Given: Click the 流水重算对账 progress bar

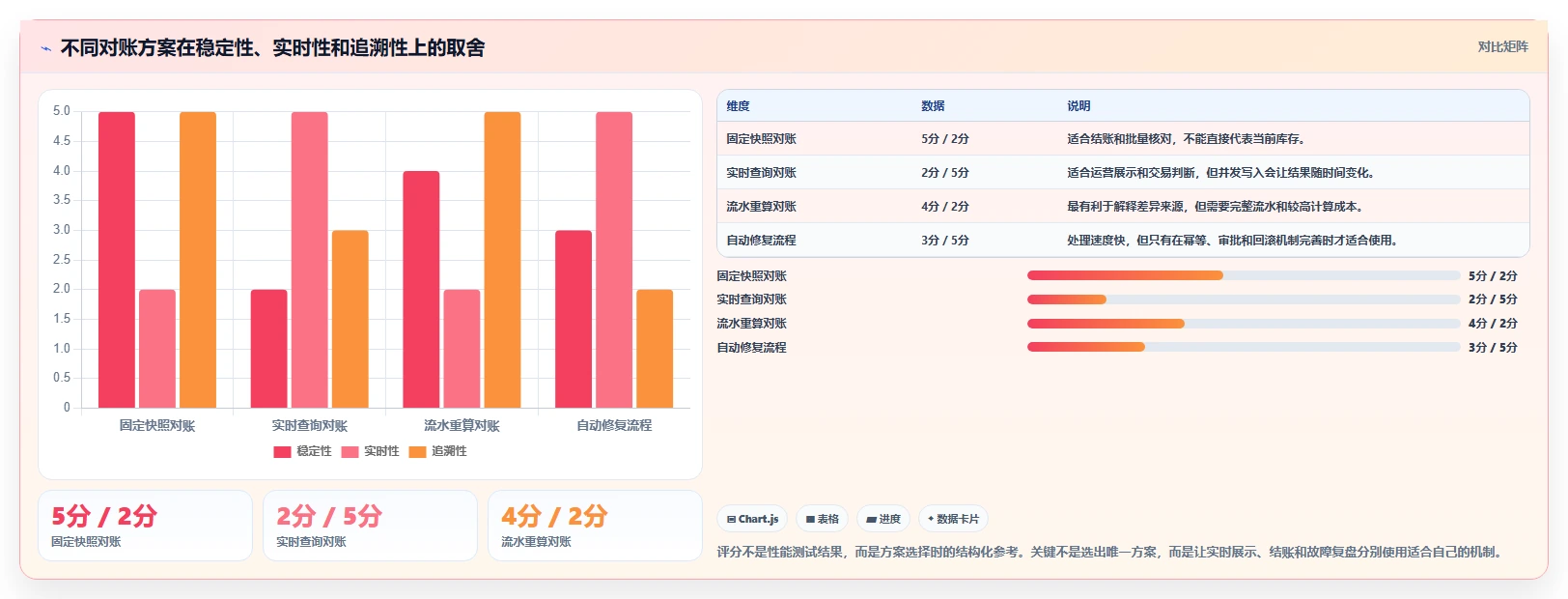Looking at the screenshot, I should [1244, 324].
